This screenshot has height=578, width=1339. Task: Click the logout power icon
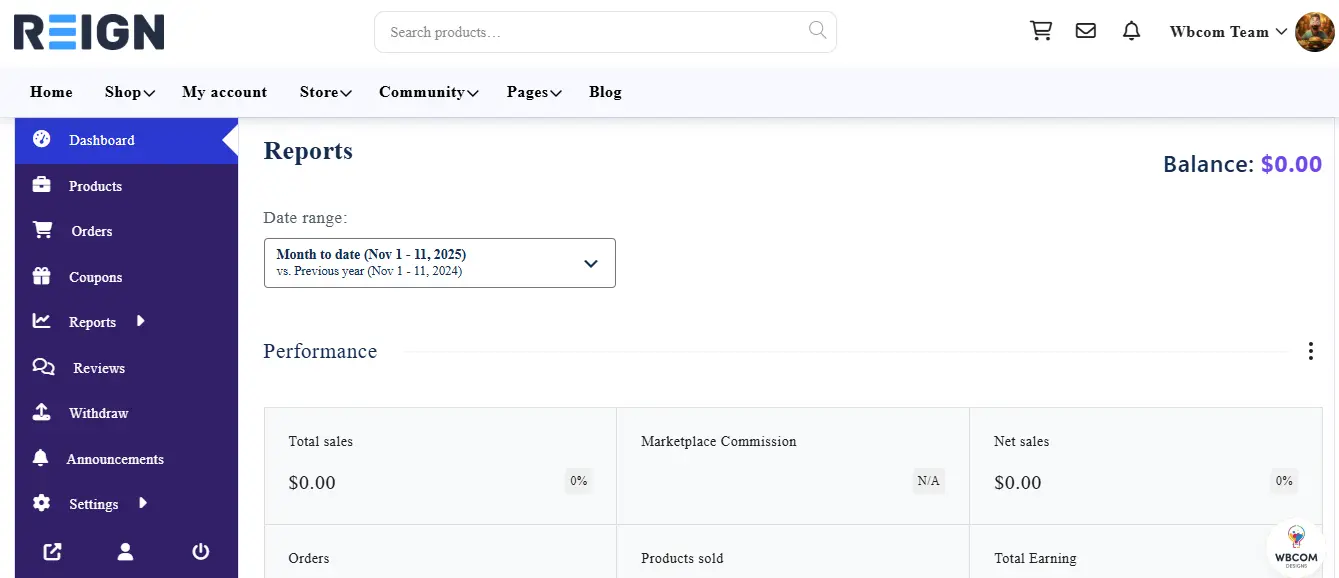(x=200, y=551)
